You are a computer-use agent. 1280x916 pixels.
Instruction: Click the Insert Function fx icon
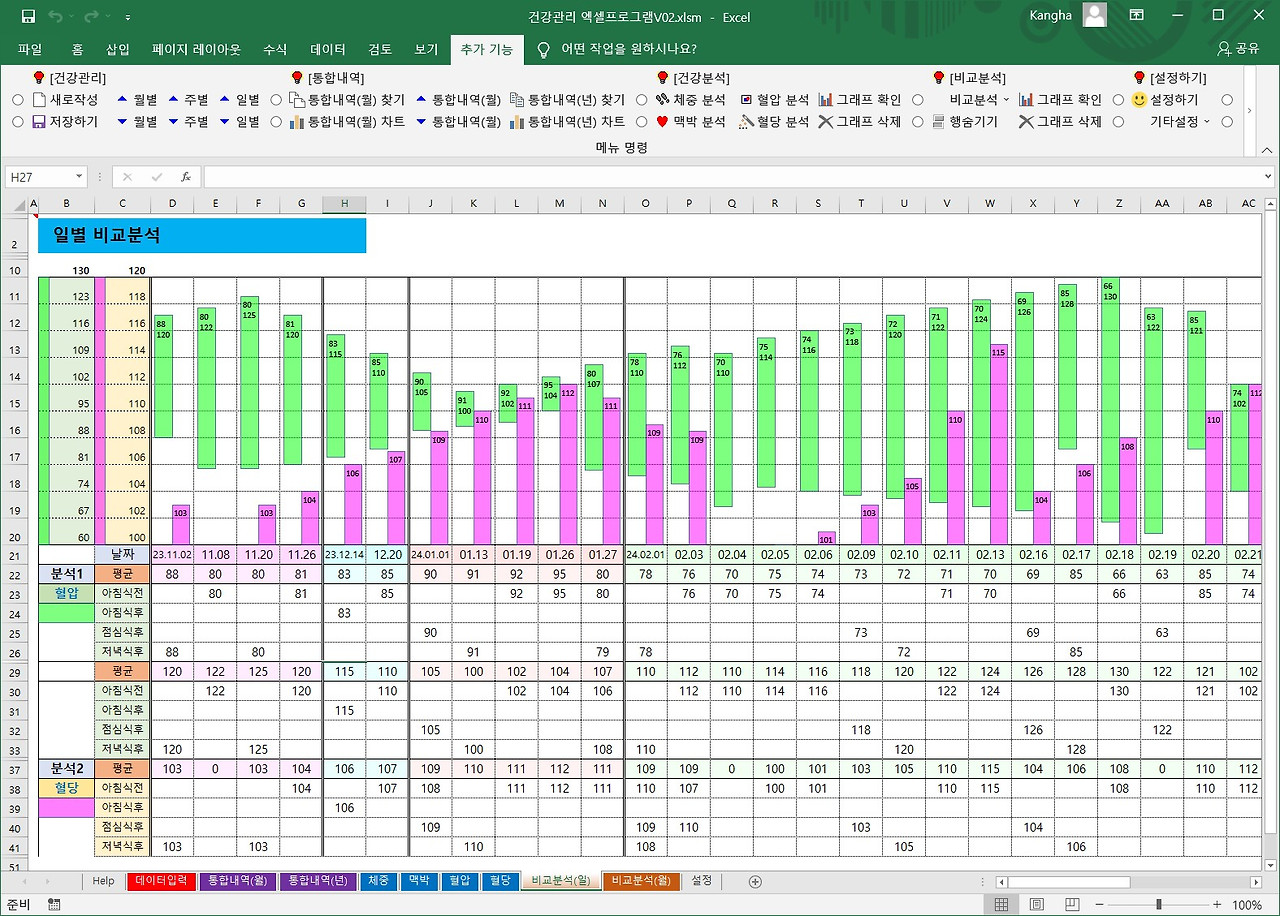click(x=186, y=177)
